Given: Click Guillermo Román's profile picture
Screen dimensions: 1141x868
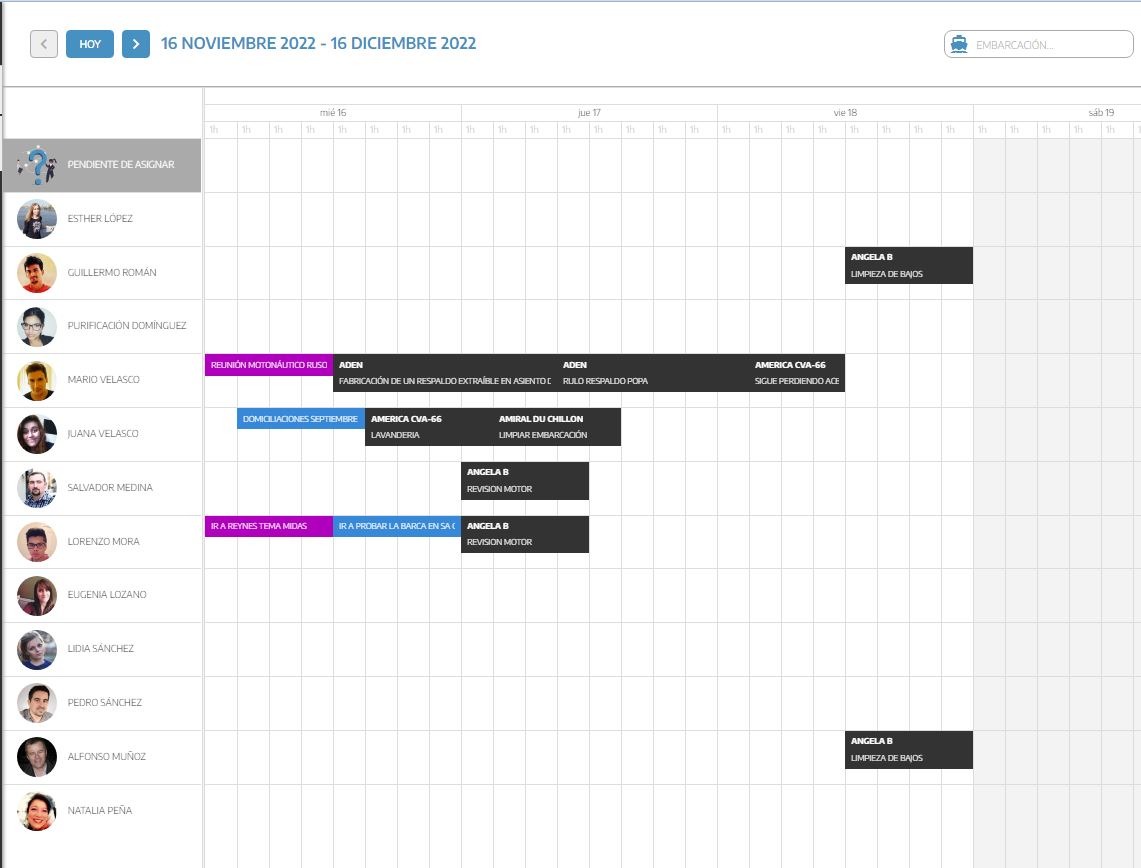Looking at the screenshot, I should 37,273.
